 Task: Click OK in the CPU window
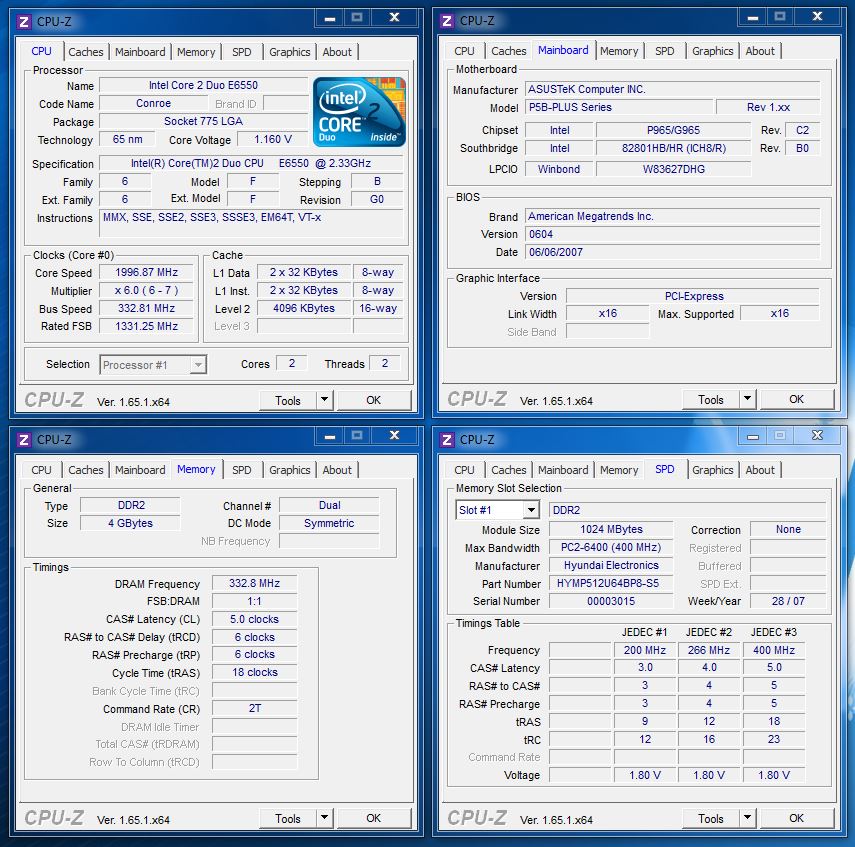(x=374, y=400)
